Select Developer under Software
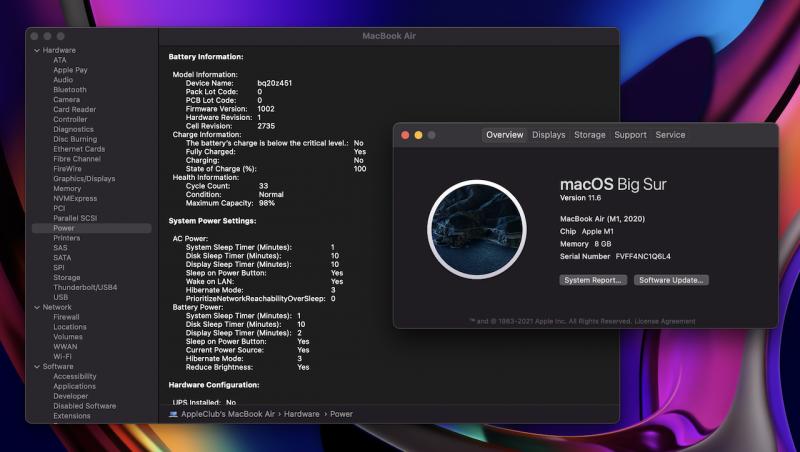800x452 pixels. [x=71, y=396]
